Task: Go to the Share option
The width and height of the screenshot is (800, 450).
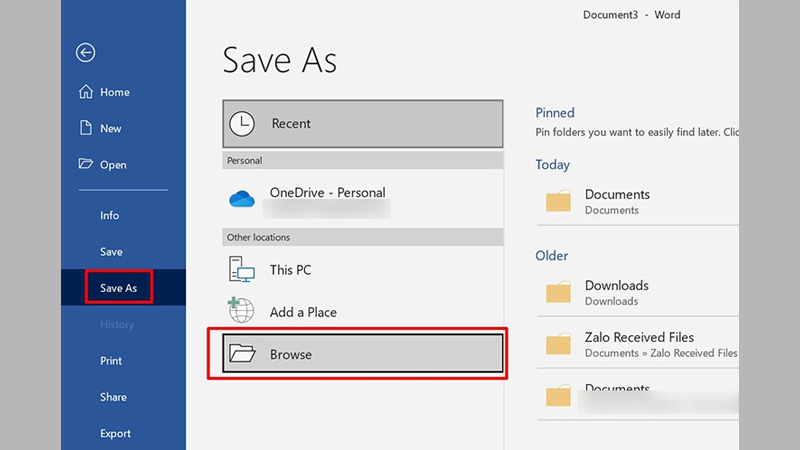Action: [113, 397]
